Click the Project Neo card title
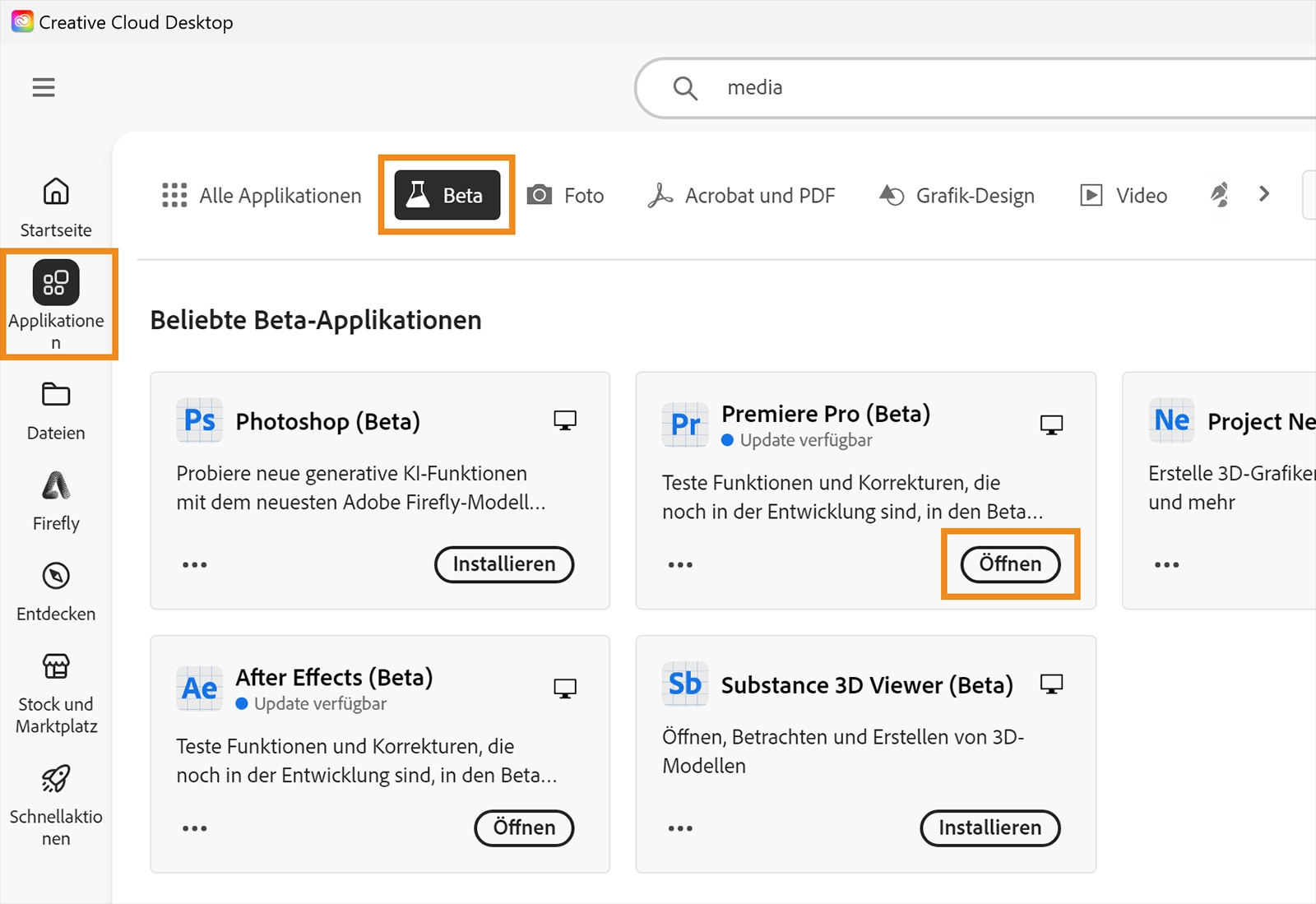Viewport: 1316px width, 904px height. [1262, 421]
